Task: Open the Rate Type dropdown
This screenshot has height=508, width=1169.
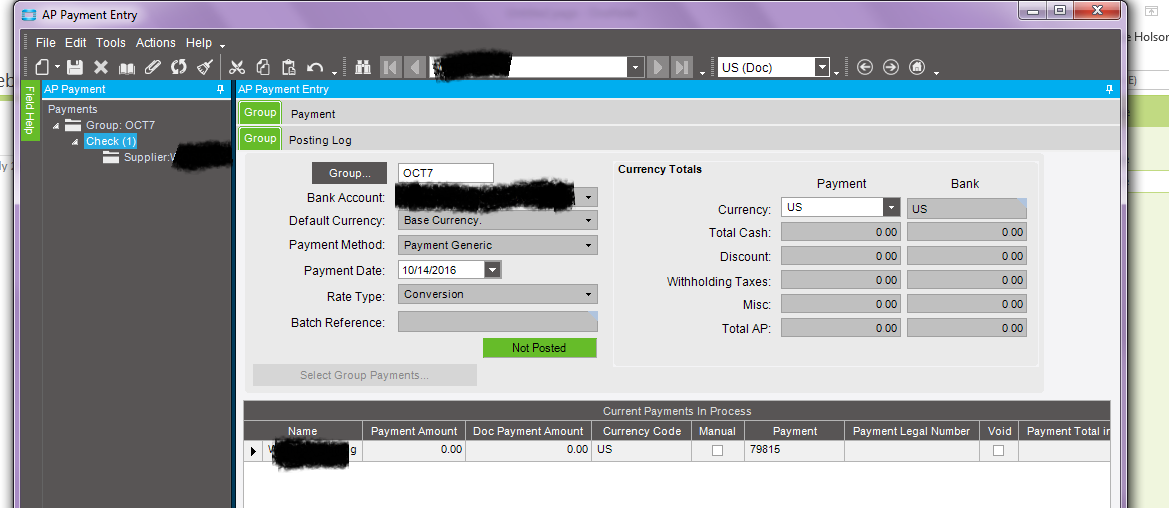Action: point(588,295)
